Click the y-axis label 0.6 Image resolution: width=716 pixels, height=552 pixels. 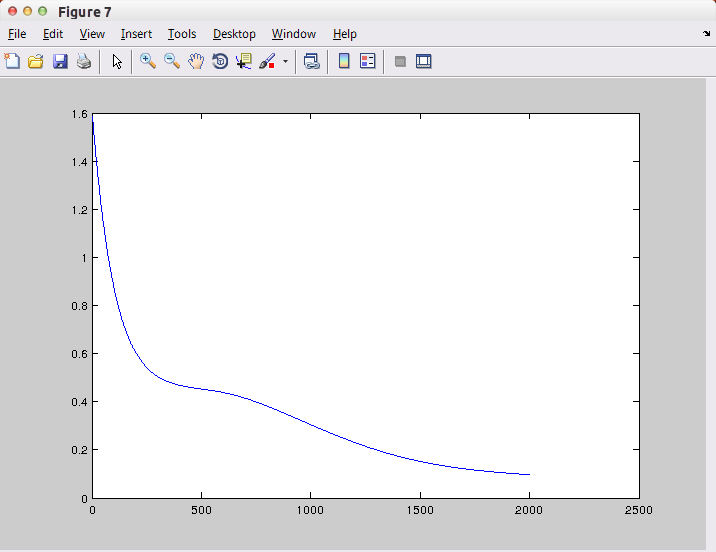(79, 354)
